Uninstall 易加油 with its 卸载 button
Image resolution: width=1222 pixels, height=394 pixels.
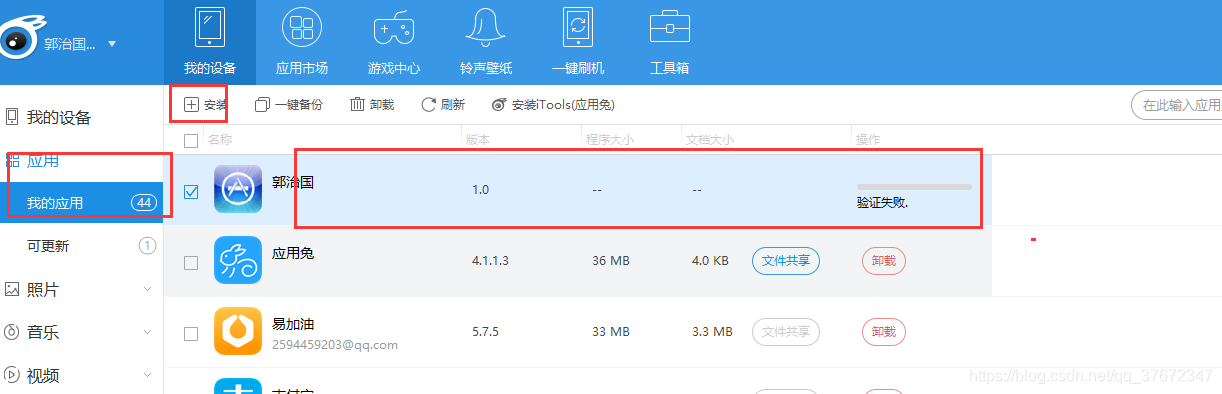tap(884, 332)
